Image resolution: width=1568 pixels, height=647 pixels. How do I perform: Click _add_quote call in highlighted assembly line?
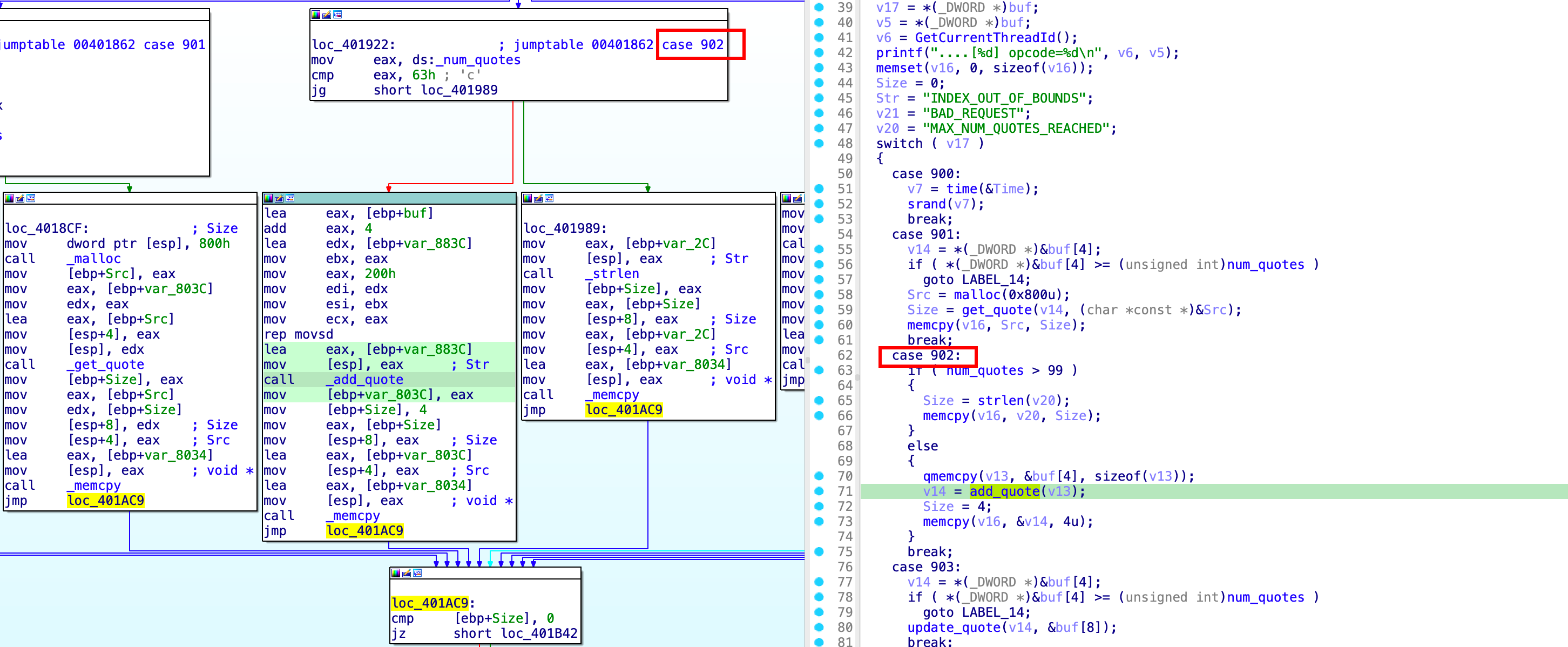click(x=364, y=380)
